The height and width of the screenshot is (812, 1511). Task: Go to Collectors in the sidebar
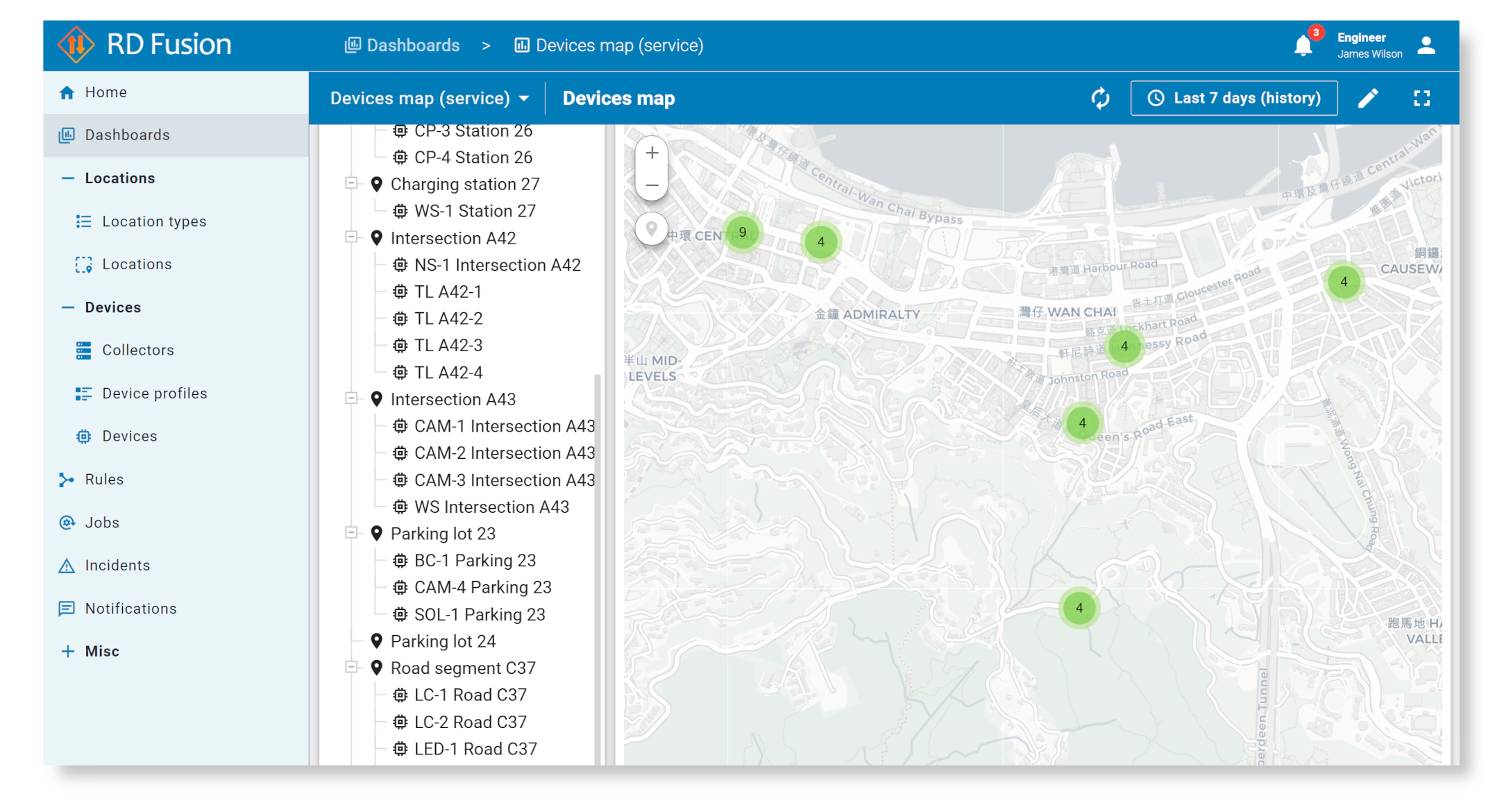pos(138,350)
